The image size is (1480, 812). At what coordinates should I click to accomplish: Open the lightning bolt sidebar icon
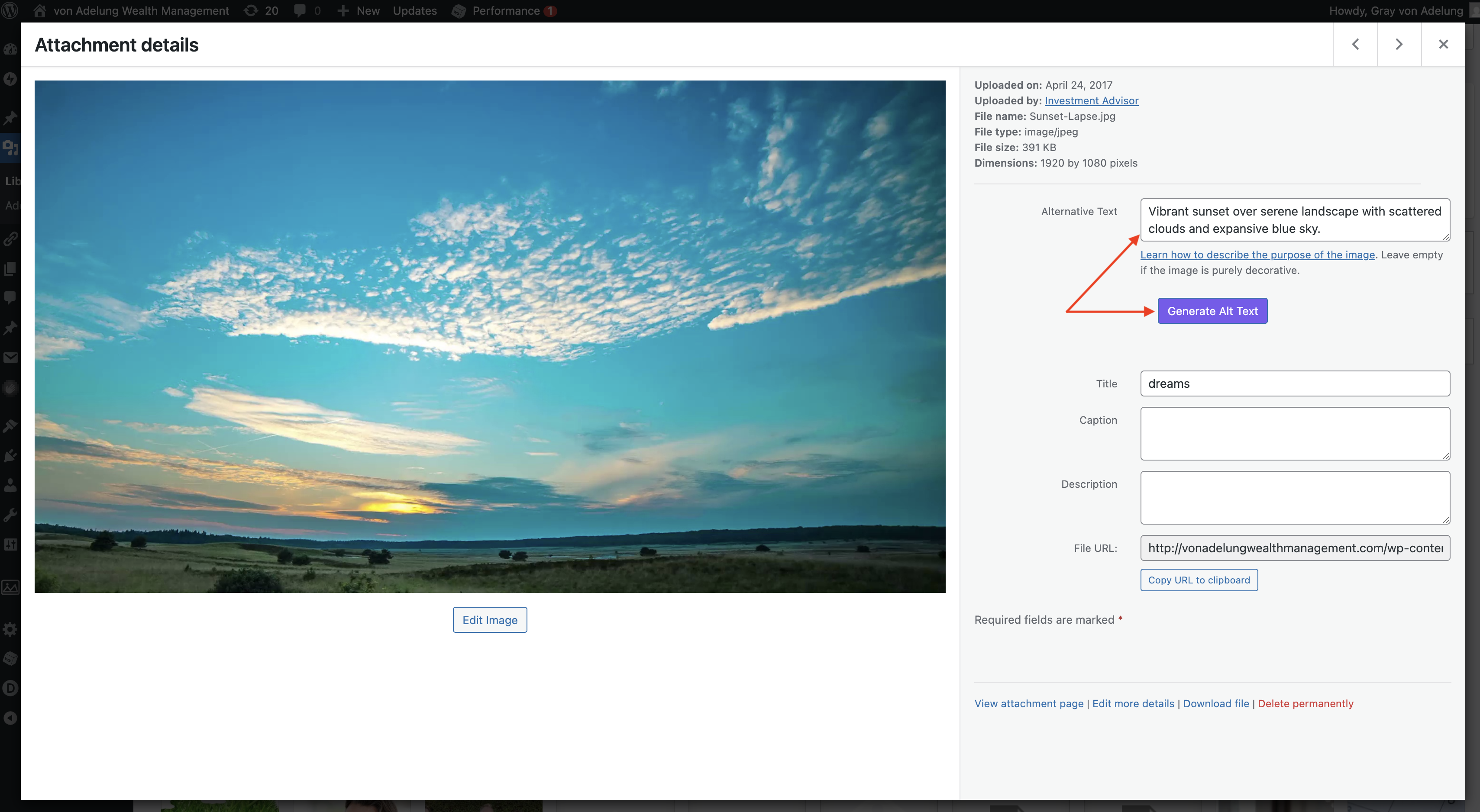click(10, 79)
